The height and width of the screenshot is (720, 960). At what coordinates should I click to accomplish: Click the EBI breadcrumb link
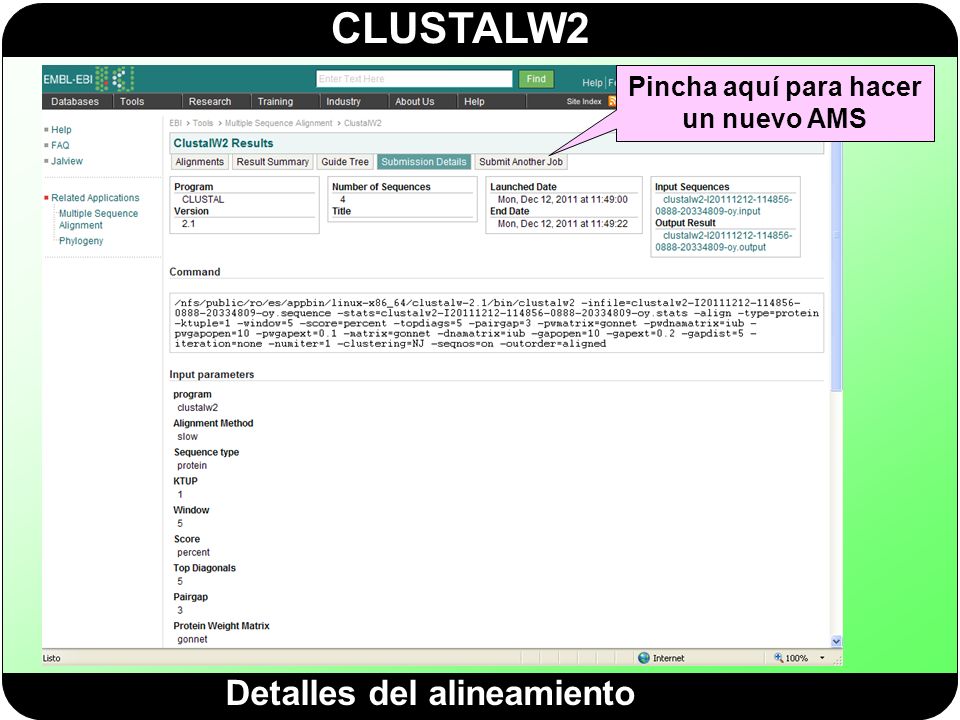(x=175, y=123)
